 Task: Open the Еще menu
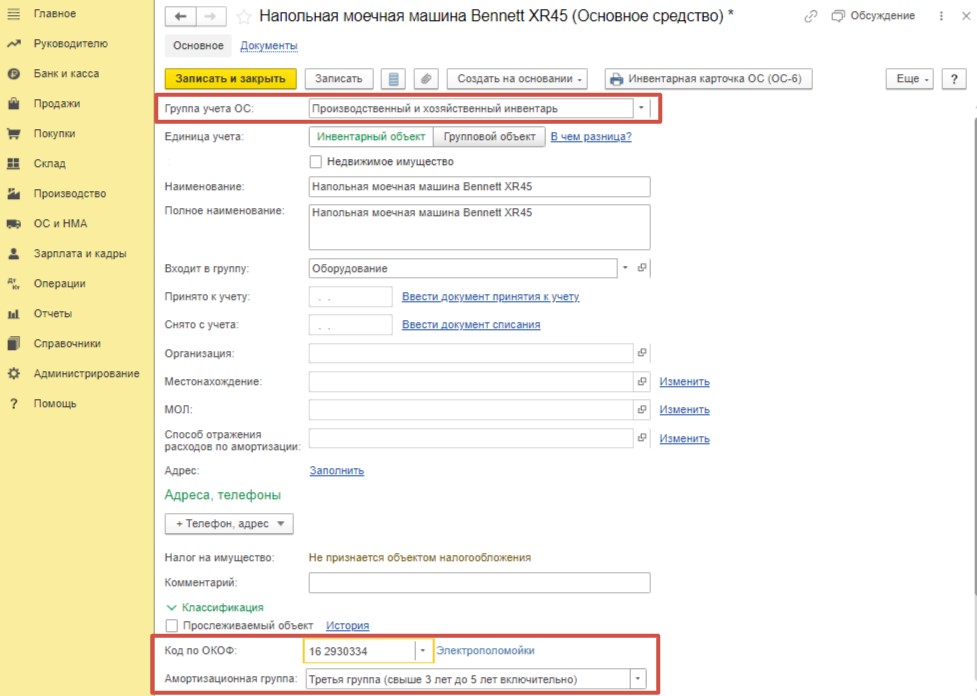click(910, 79)
